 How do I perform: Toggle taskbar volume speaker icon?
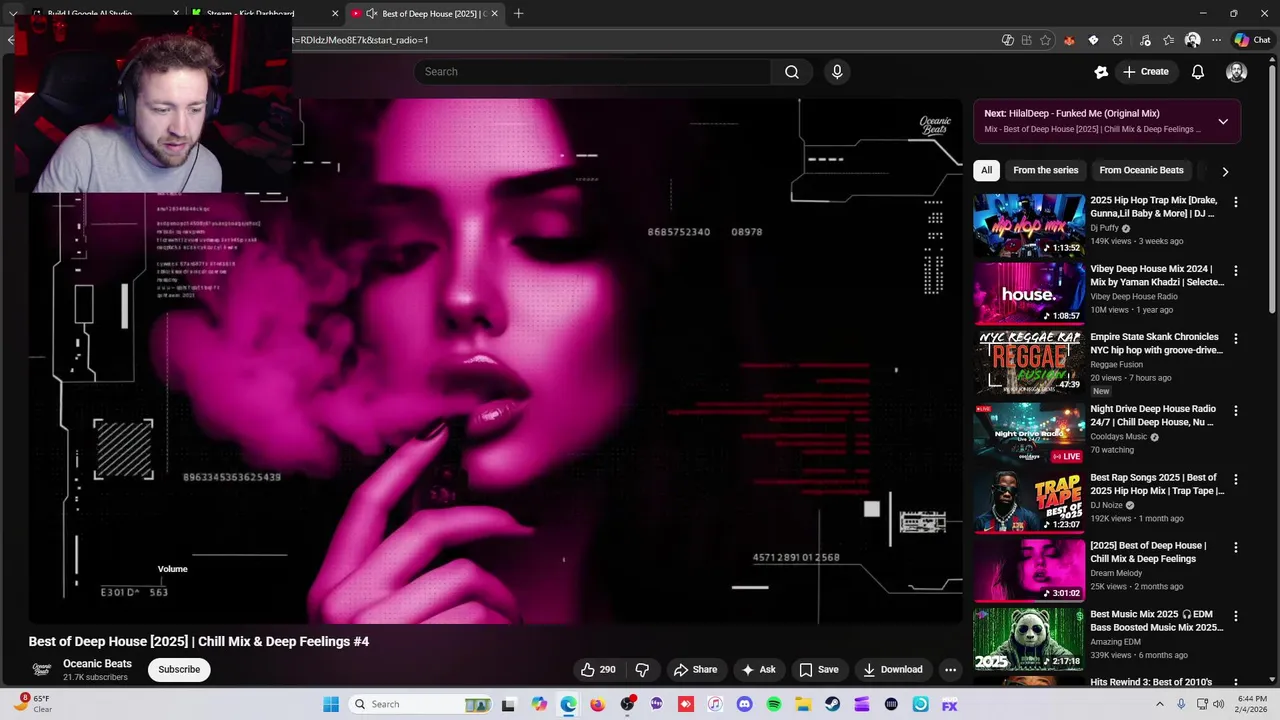pyautogui.click(x=1218, y=704)
